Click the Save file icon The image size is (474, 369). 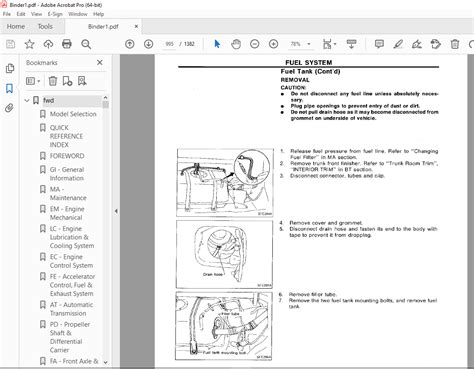point(10,44)
